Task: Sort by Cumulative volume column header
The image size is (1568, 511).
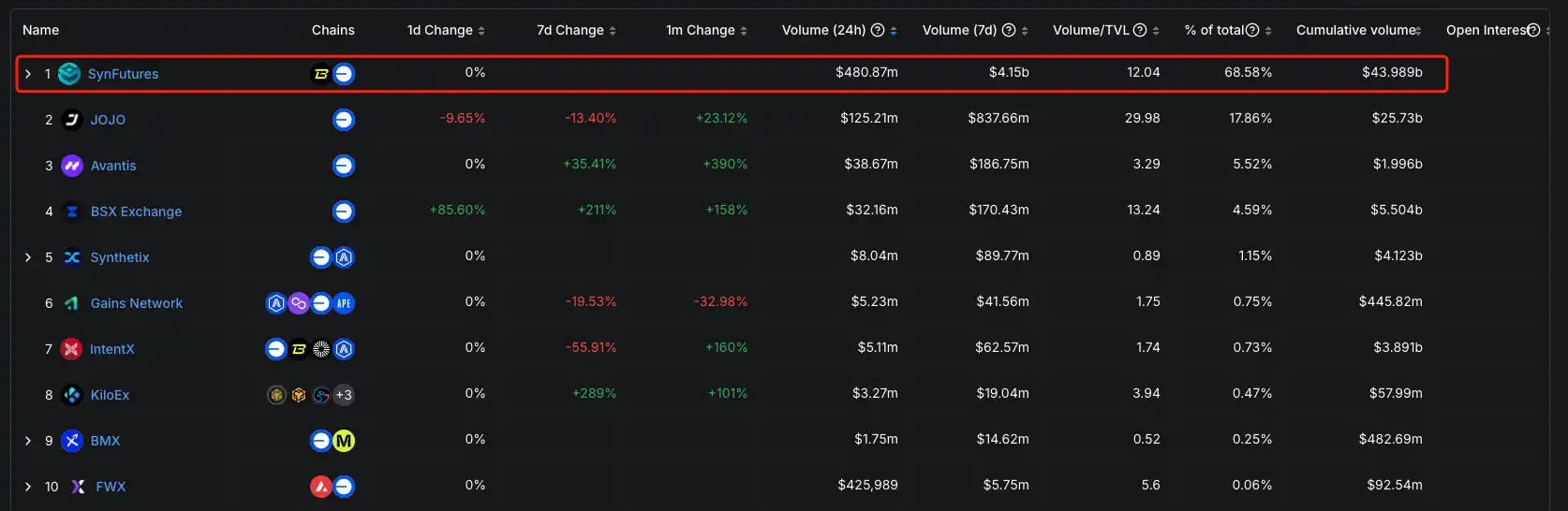Action: pos(1418,31)
